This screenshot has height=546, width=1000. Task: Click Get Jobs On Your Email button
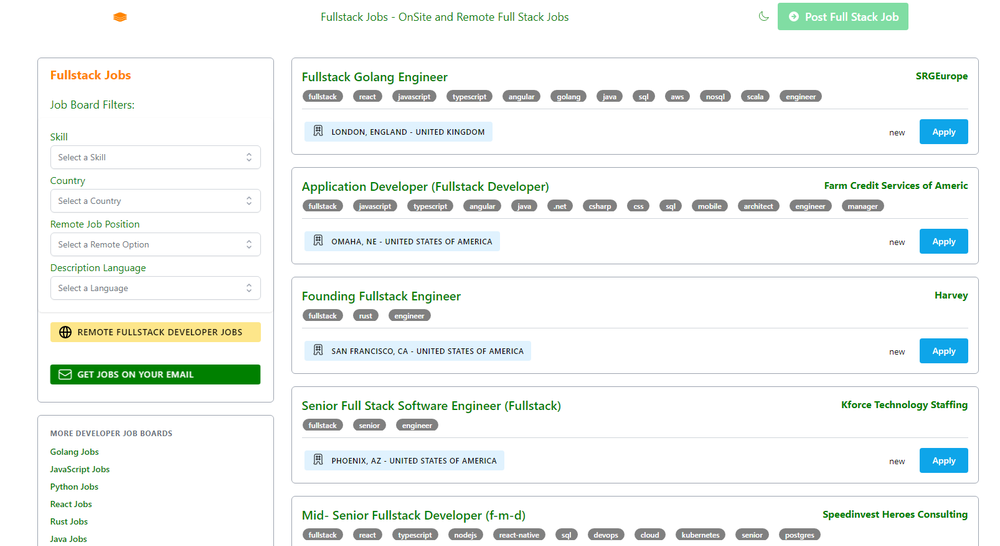click(x=155, y=374)
